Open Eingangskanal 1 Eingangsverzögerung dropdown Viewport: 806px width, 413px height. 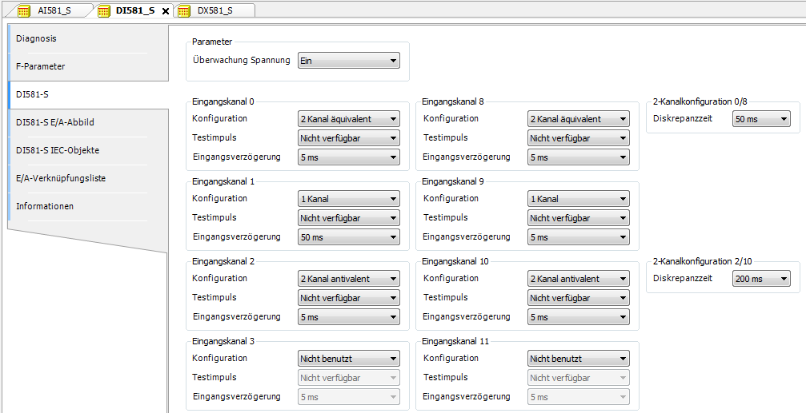click(x=349, y=237)
